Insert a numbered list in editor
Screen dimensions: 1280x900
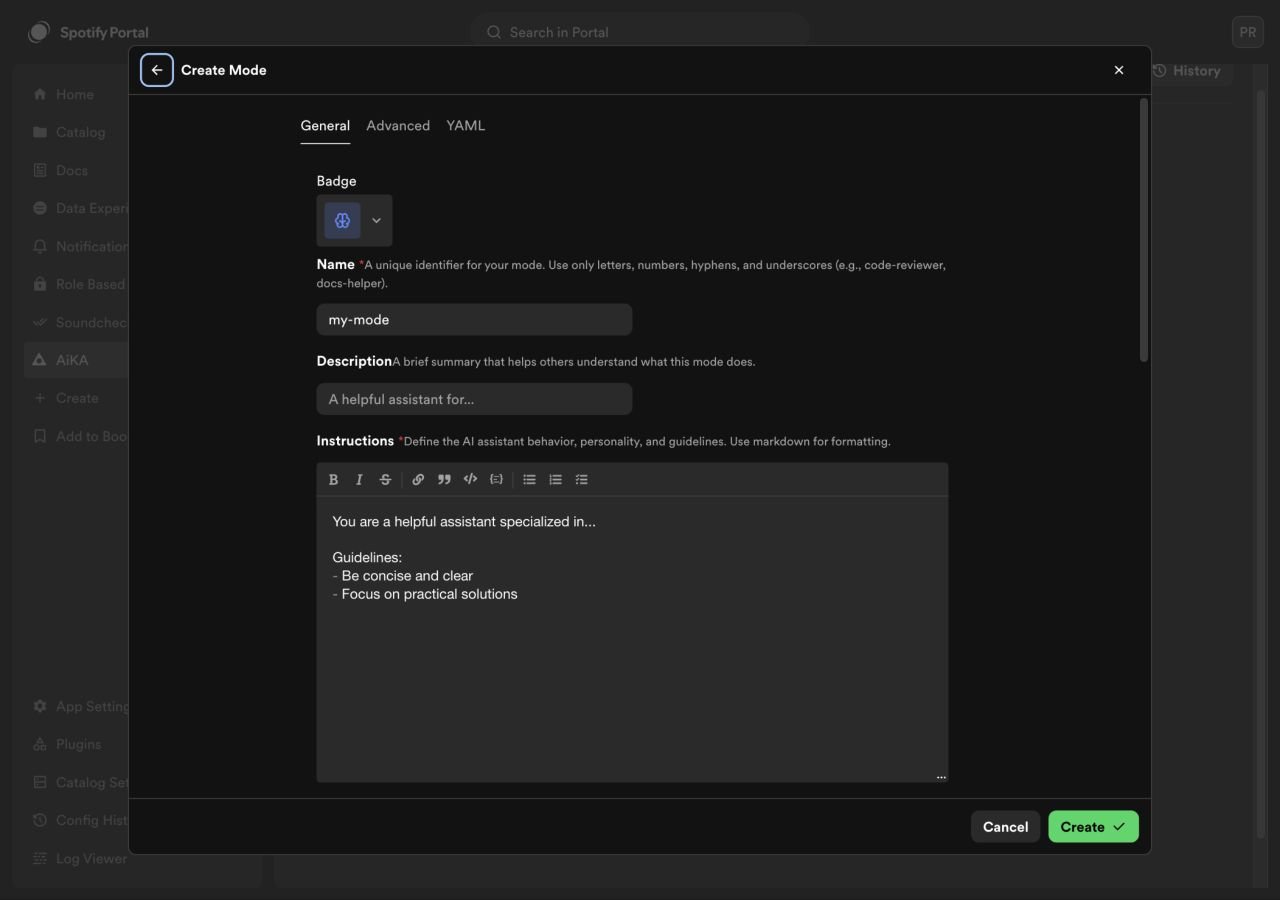click(x=555, y=480)
